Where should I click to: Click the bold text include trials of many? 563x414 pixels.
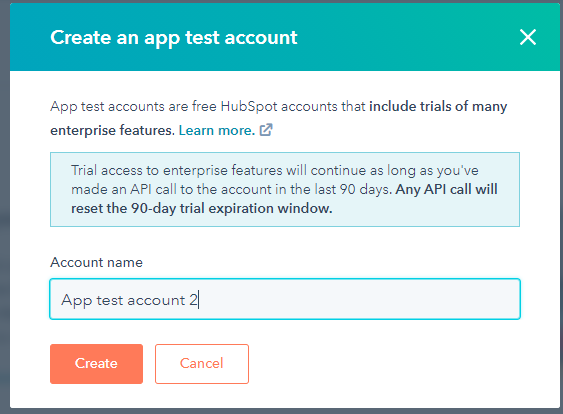point(438,106)
